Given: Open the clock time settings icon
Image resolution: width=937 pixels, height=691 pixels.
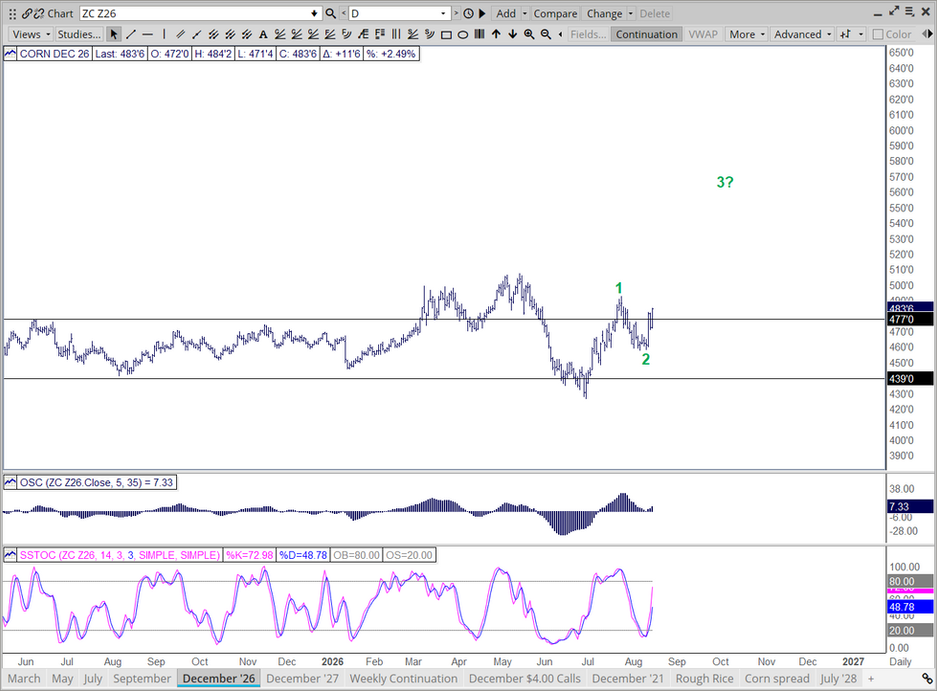Looking at the screenshot, I should click(x=469, y=13).
